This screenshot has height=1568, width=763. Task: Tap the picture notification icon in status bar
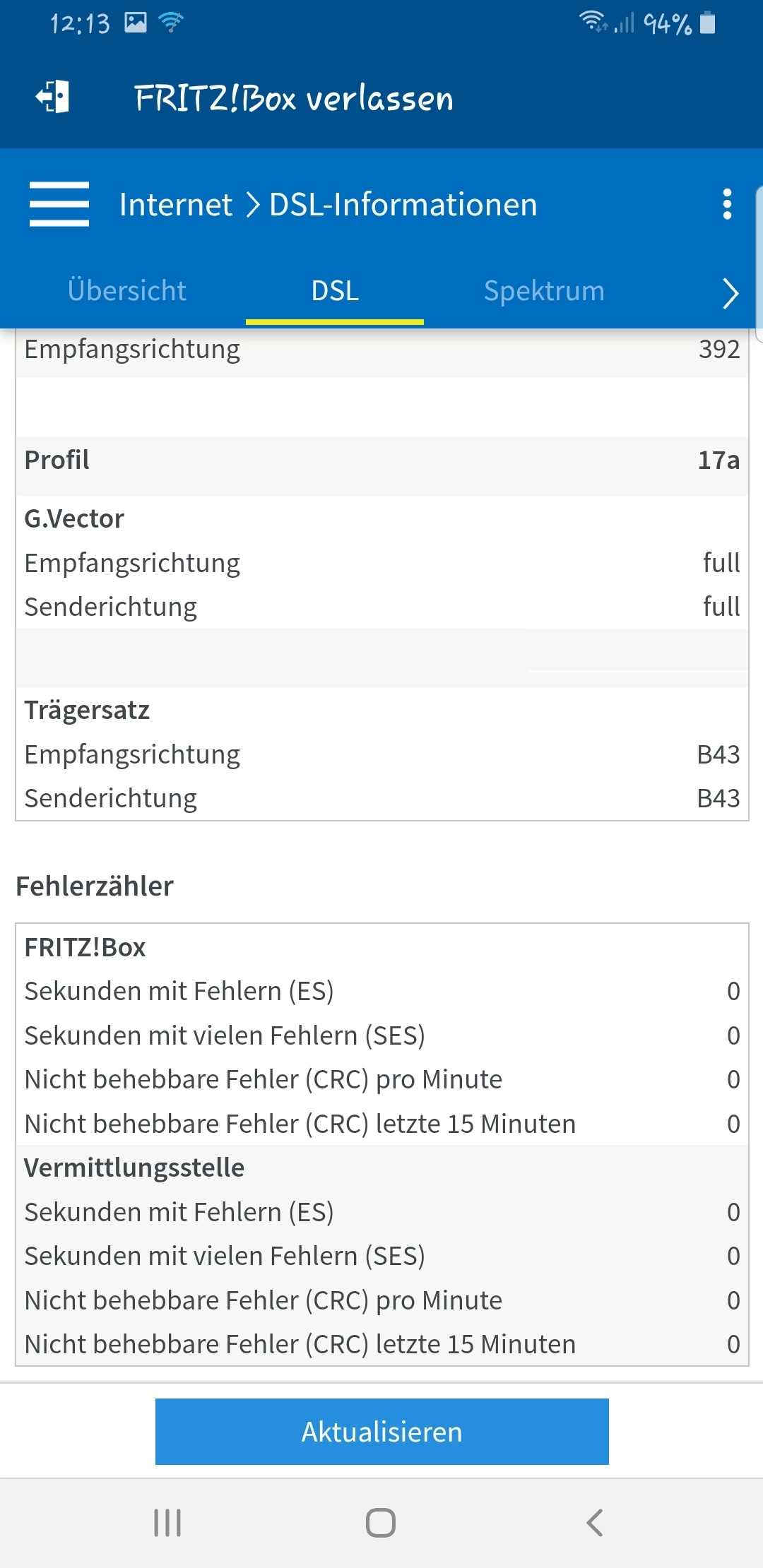[x=136, y=23]
